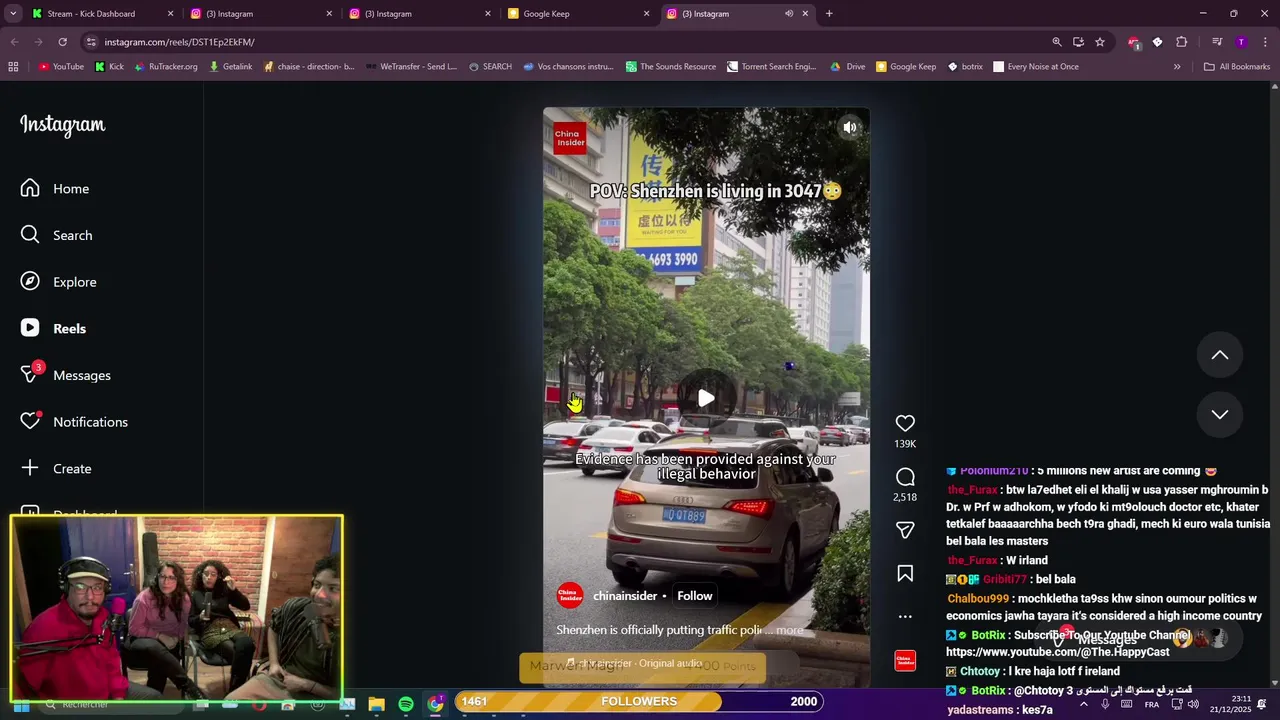
Task: Open the notification bell in system tray
Action: pos(1262,704)
